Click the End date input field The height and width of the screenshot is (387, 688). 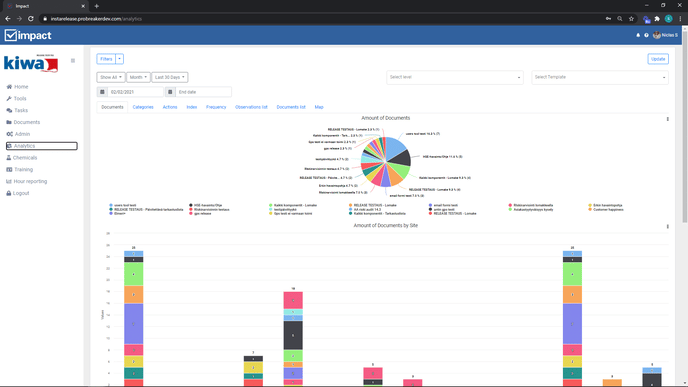click(204, 92)
